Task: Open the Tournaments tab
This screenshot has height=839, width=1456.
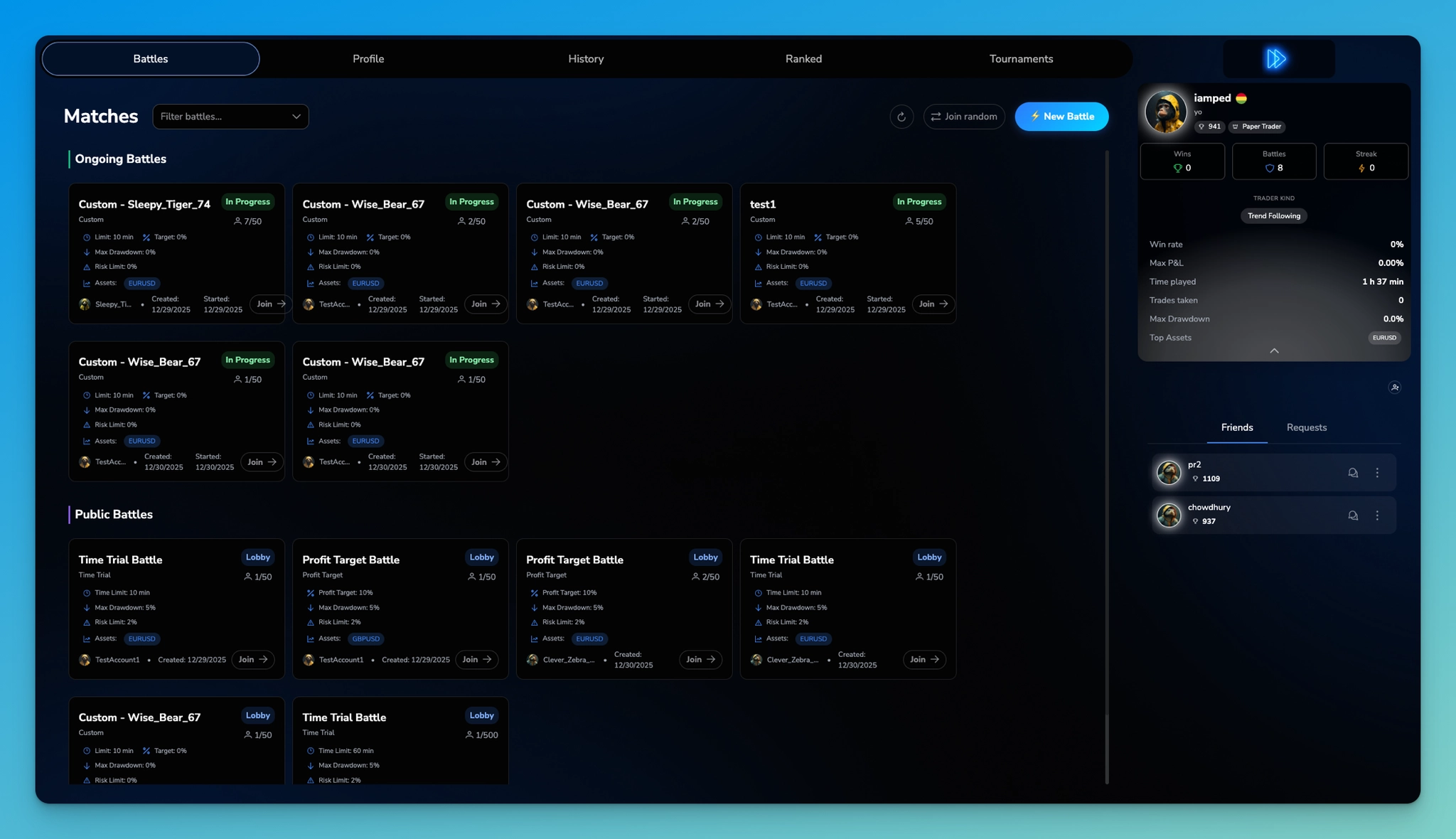Action: 1021,59
